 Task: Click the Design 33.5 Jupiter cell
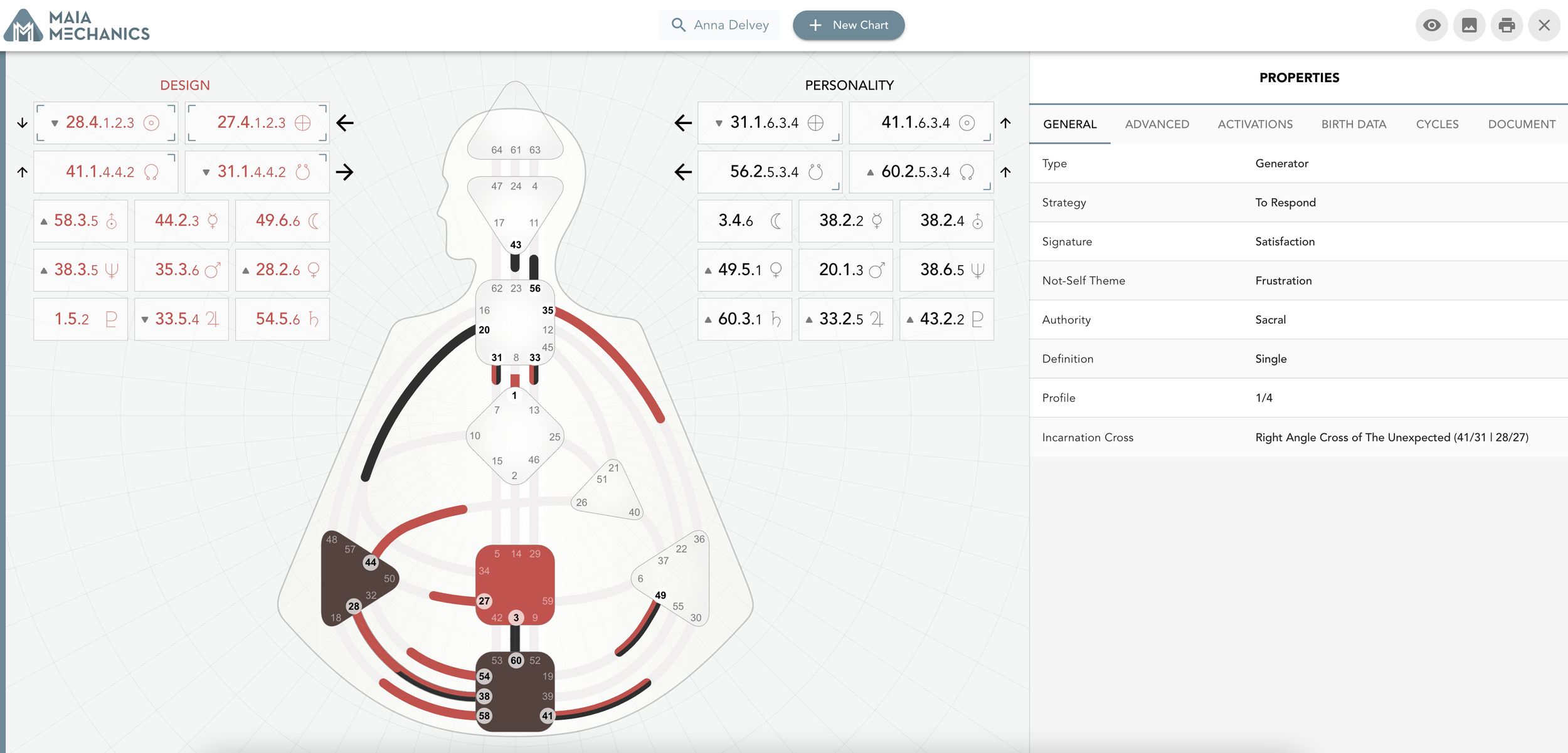pos(182,319)
